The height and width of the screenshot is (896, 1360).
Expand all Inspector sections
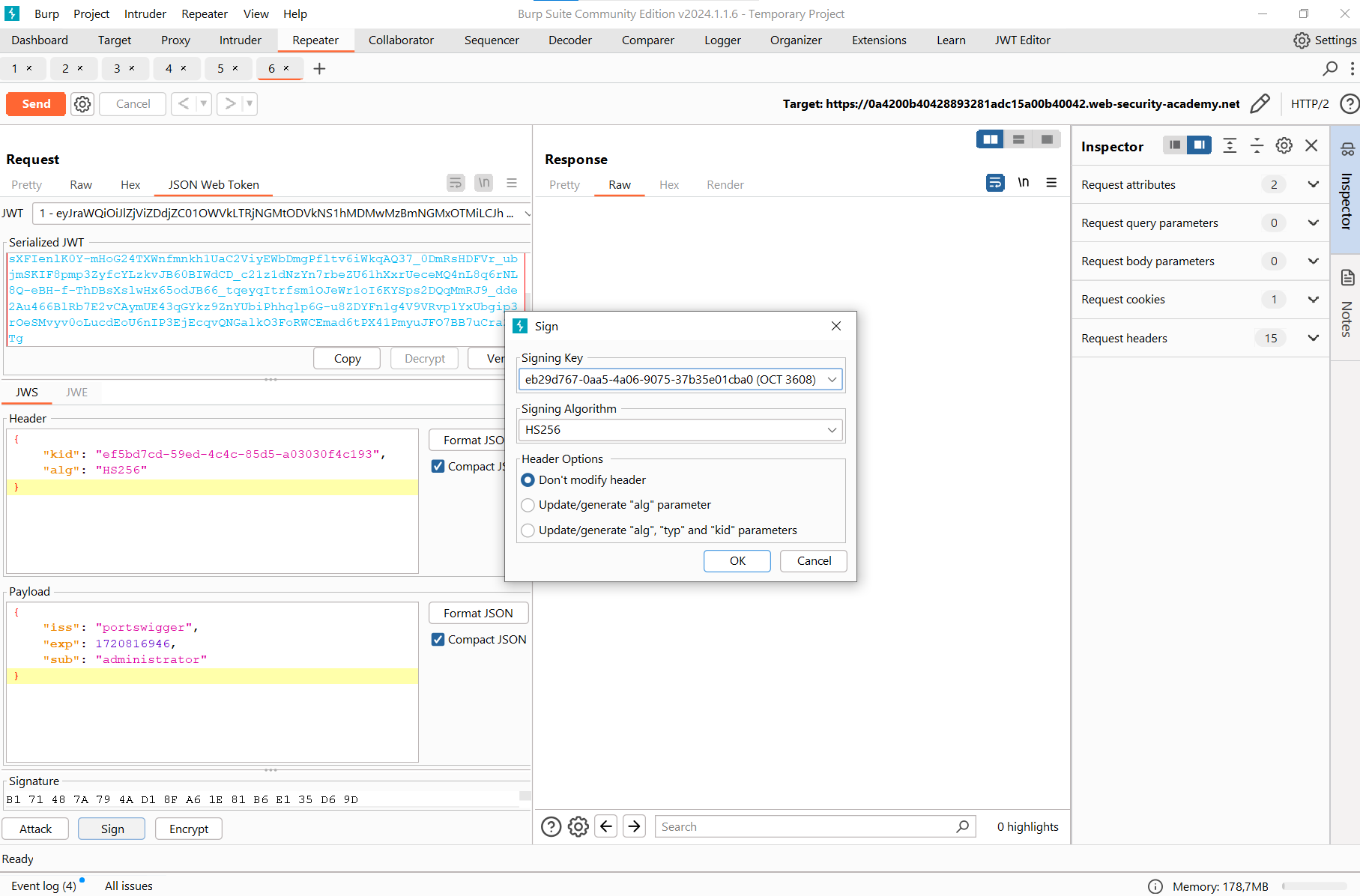[1230, 145]
